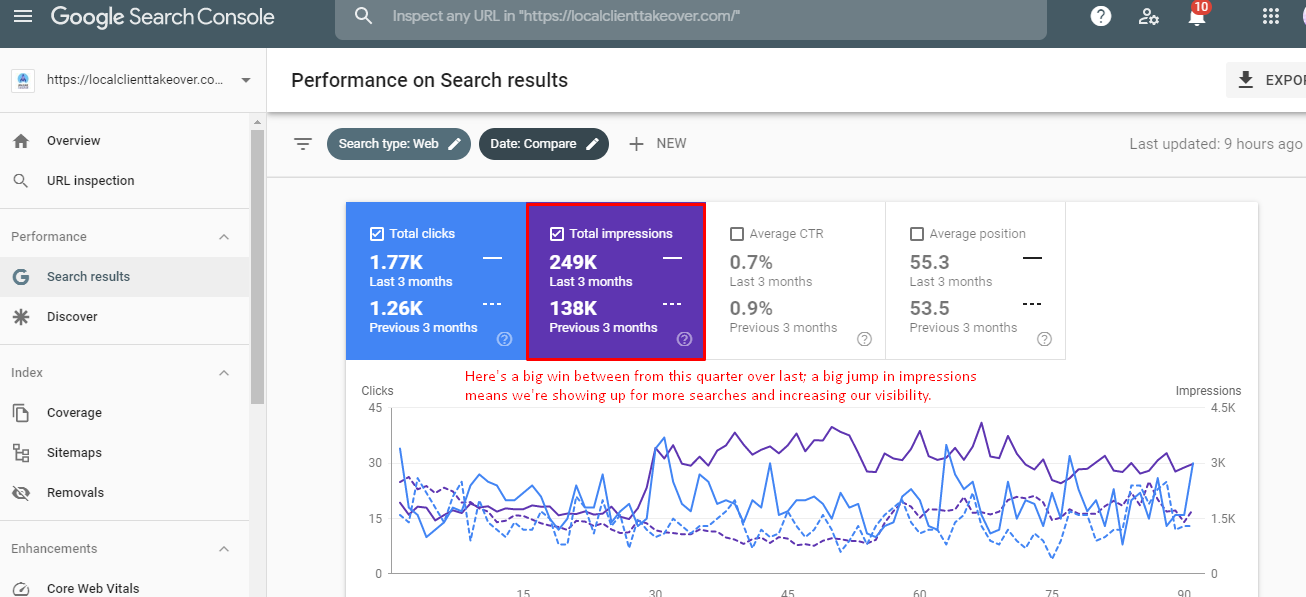This screenshot has height=597, width=1306.
Task: Open help icon on Average CTR card
Action: 865,339
